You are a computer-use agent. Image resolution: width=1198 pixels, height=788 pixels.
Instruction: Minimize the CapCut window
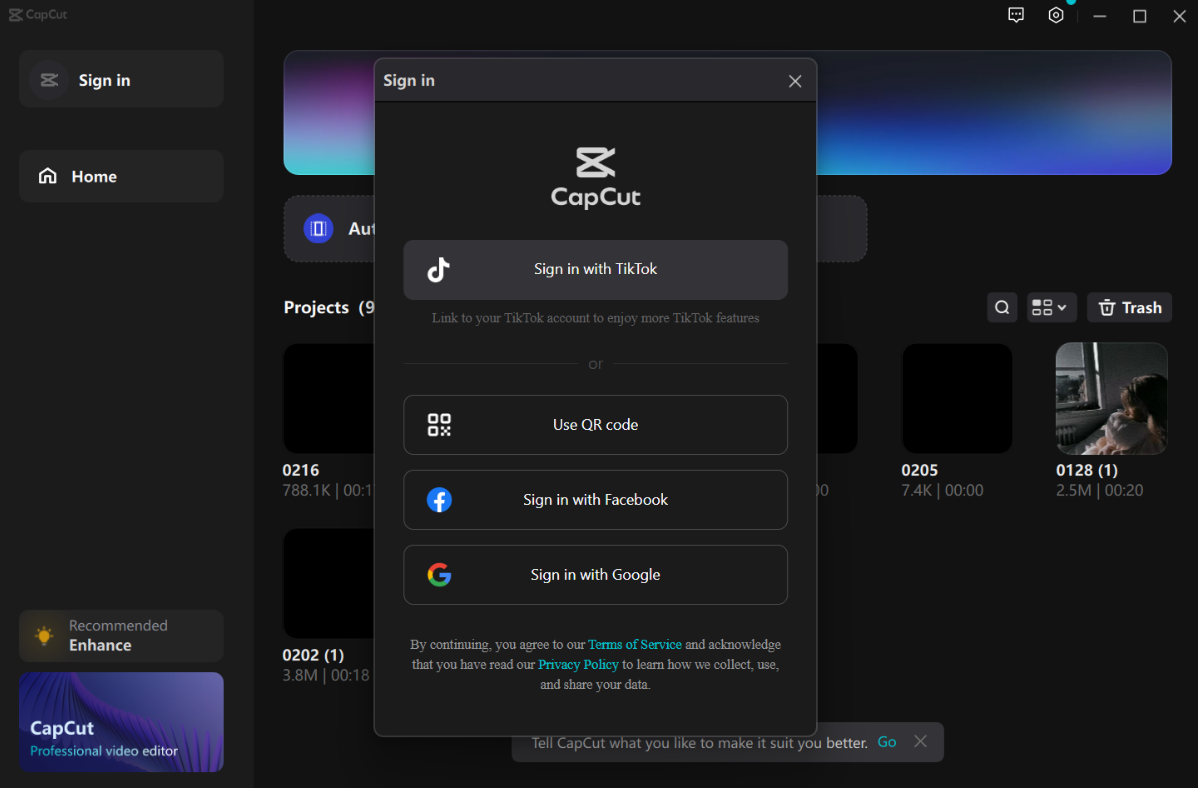coord(1099,16)
